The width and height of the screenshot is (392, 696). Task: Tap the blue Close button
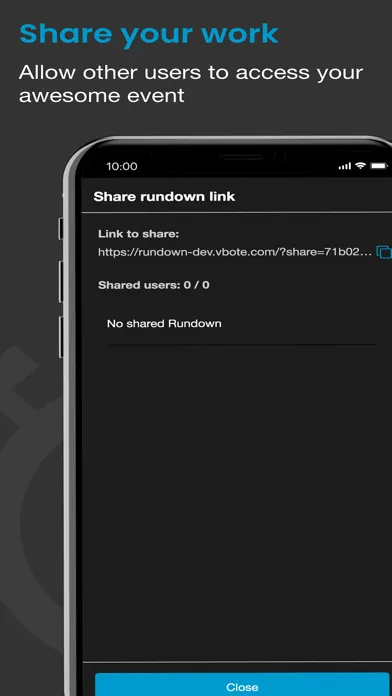tap(242, 684)
